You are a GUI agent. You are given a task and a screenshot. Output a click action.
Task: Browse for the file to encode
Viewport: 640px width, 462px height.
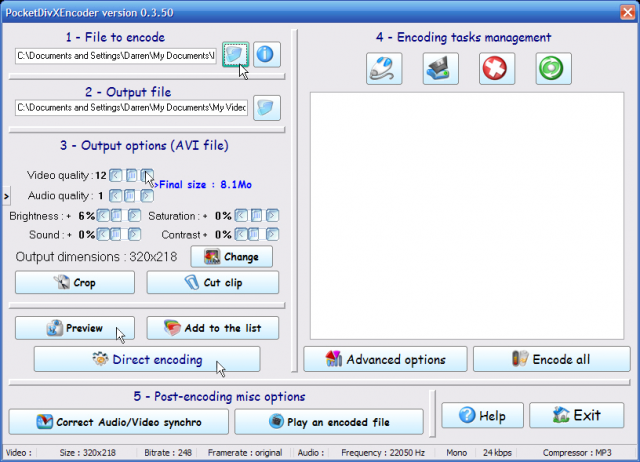[x=236, y=54]
